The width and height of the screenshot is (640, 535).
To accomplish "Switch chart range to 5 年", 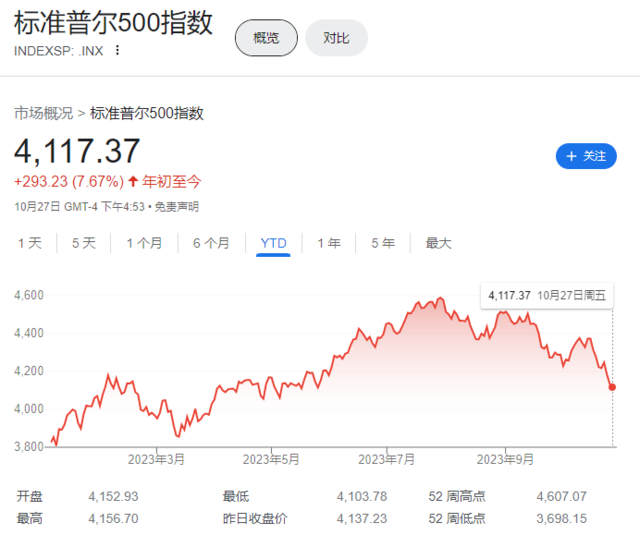I will pyautogui.click(x=383, y=243).
